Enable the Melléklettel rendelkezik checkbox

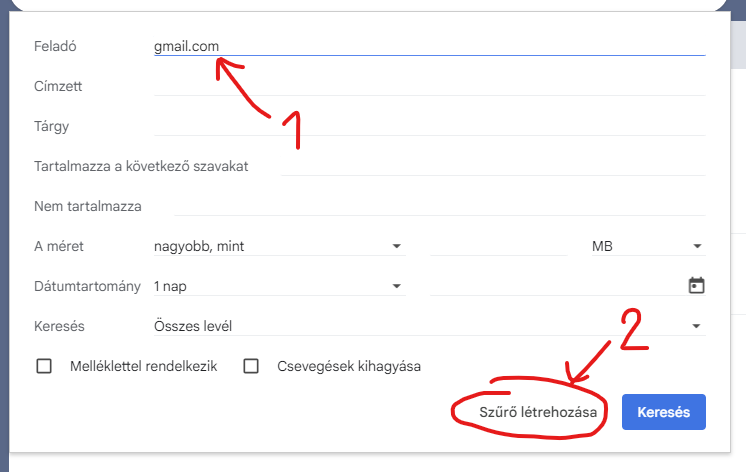point(44,366)
